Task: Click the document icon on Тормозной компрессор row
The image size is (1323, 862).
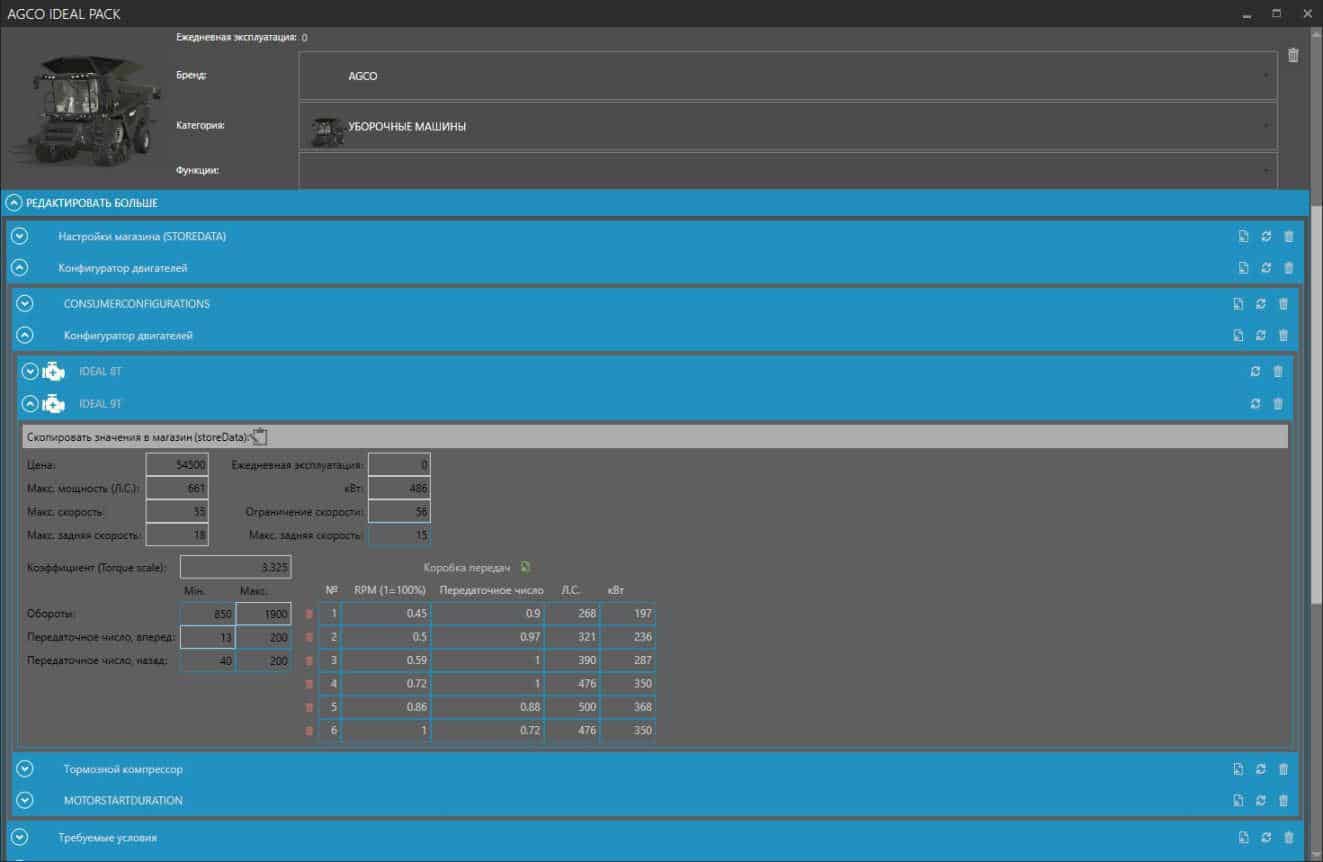Action: [x=1238, y=770]
